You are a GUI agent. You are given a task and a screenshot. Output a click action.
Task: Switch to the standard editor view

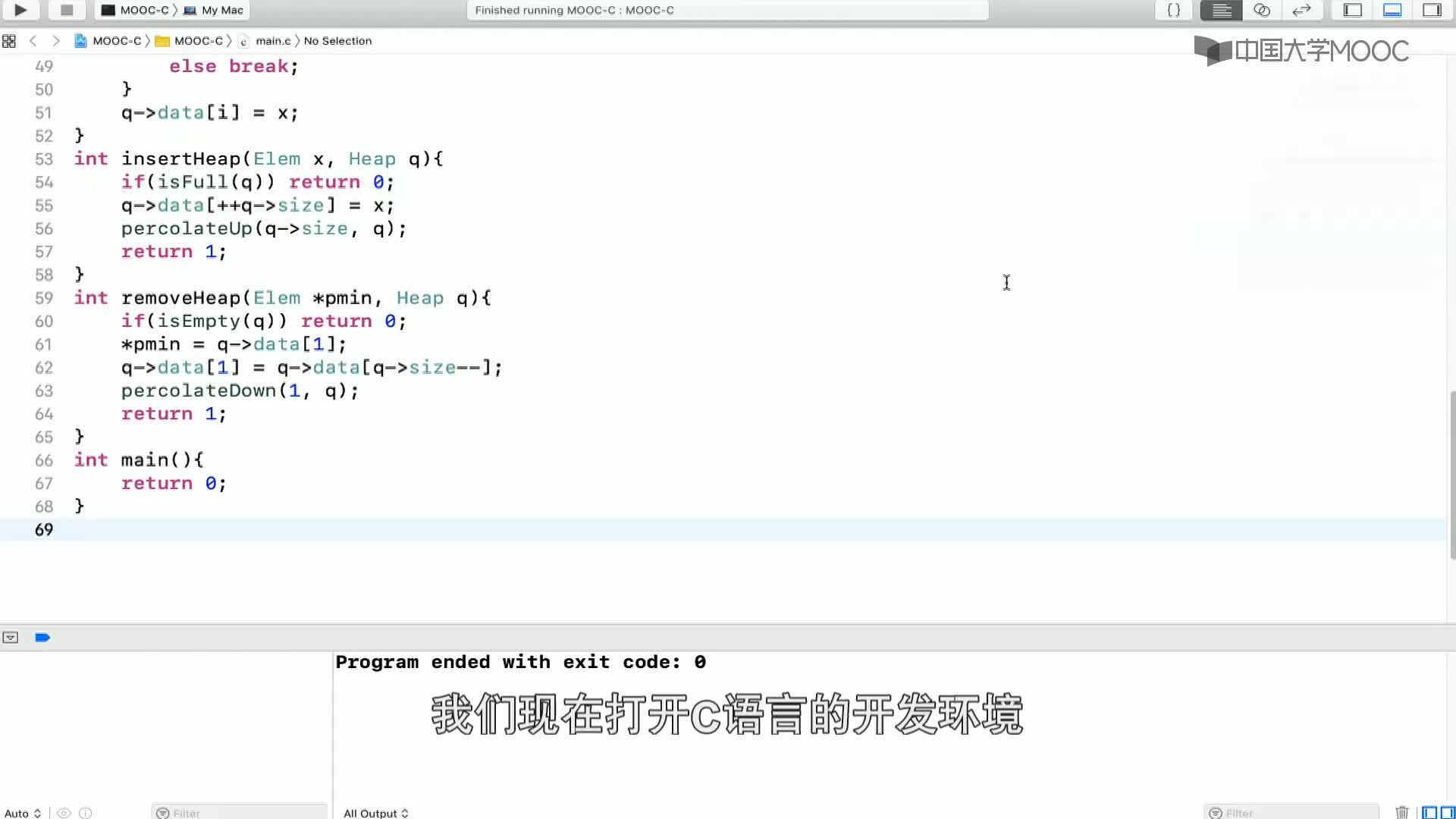[1221, 10]
